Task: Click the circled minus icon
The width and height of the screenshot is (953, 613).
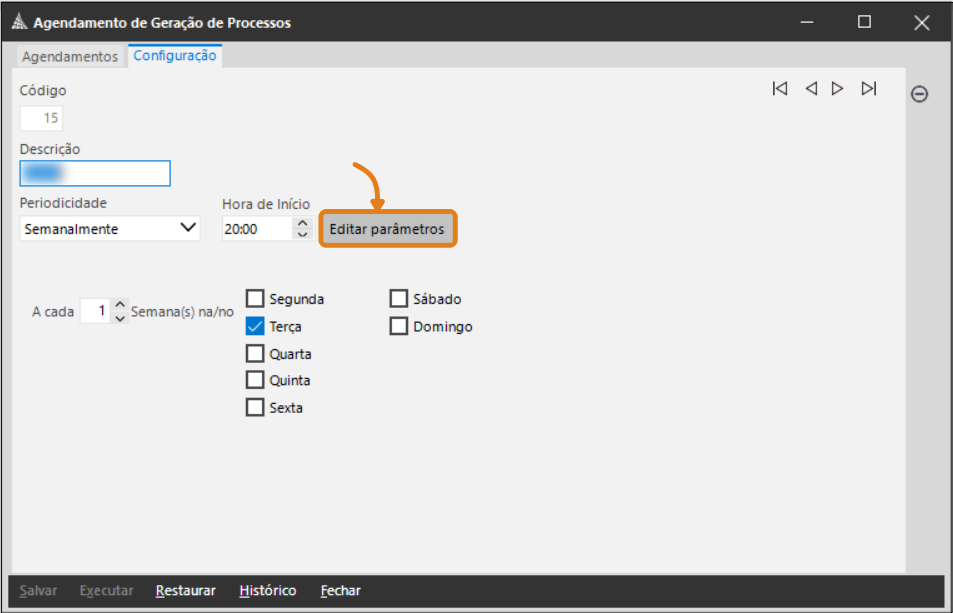Action: point(919,94)
